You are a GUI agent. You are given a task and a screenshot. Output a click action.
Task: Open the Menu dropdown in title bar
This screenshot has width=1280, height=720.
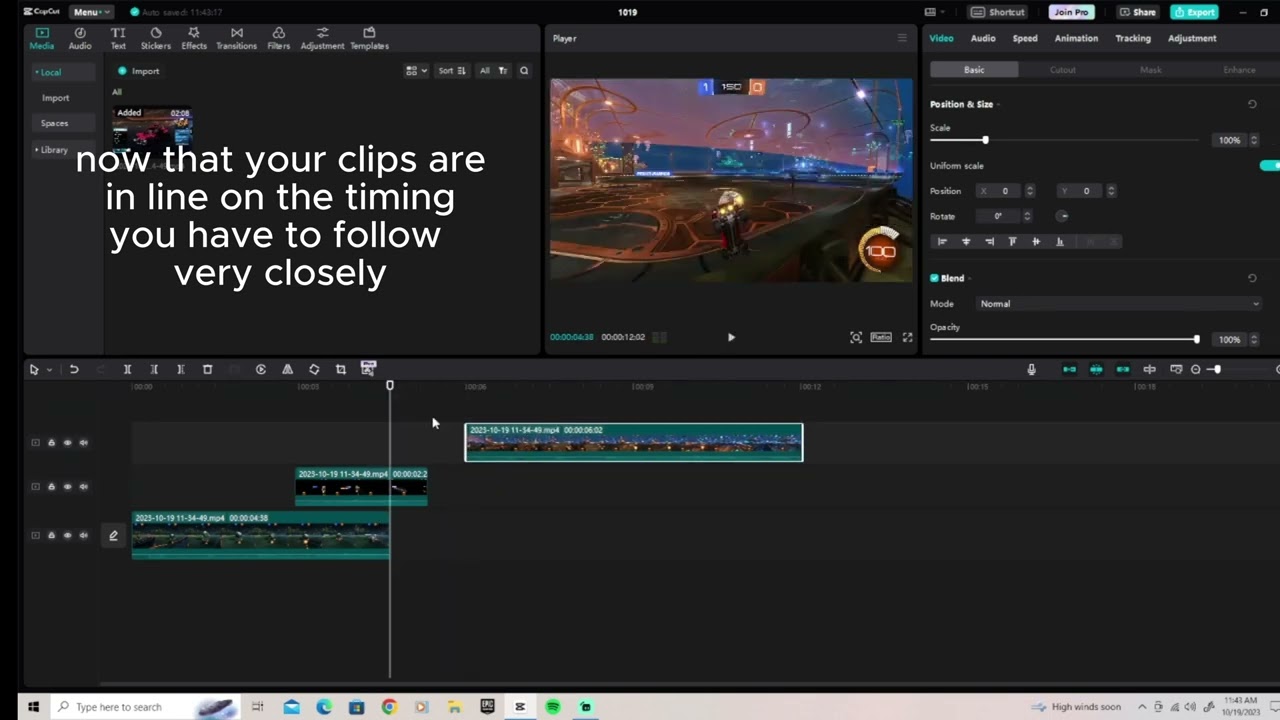90,12
